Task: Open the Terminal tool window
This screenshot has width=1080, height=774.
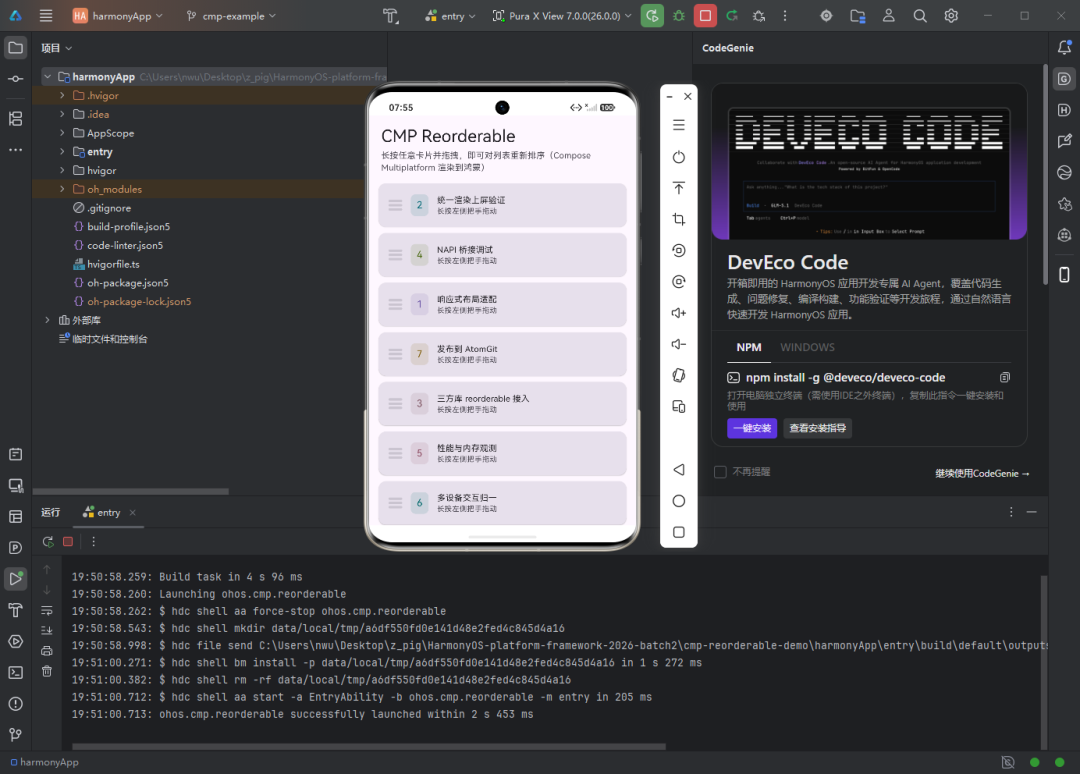Action: 15,673
